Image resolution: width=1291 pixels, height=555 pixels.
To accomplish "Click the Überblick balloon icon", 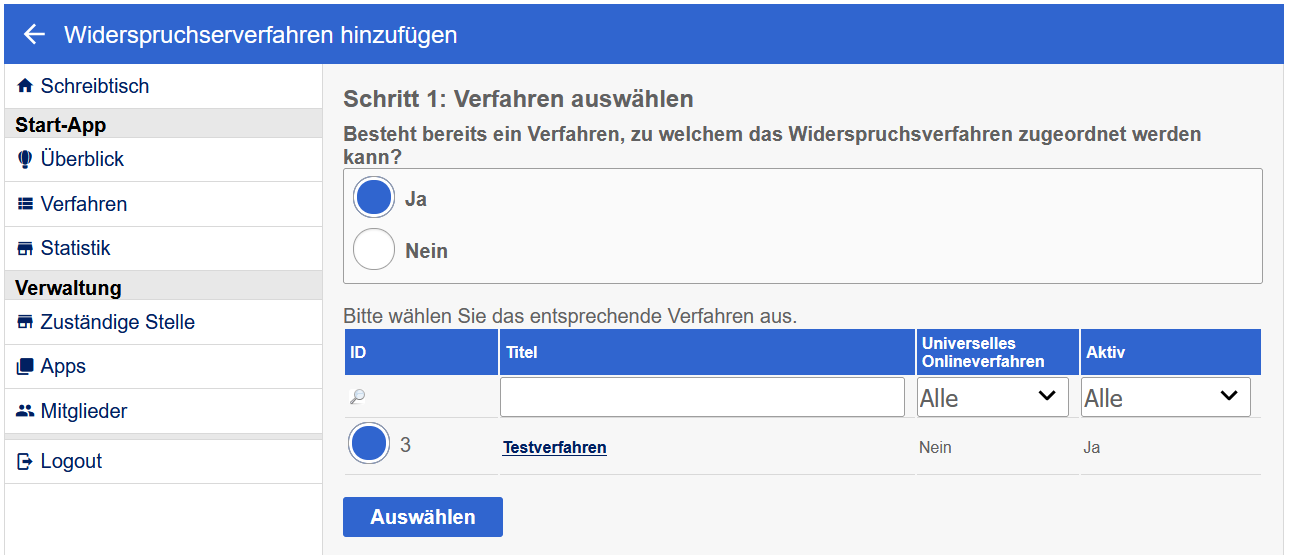I will pyautogui.click(x=25, y=160).
